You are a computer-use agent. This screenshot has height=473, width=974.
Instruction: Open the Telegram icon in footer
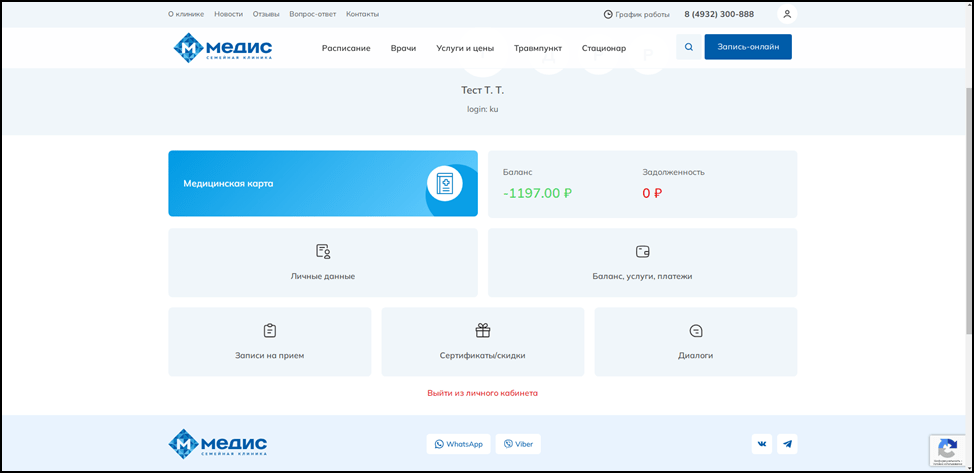(x=788, y=444)
